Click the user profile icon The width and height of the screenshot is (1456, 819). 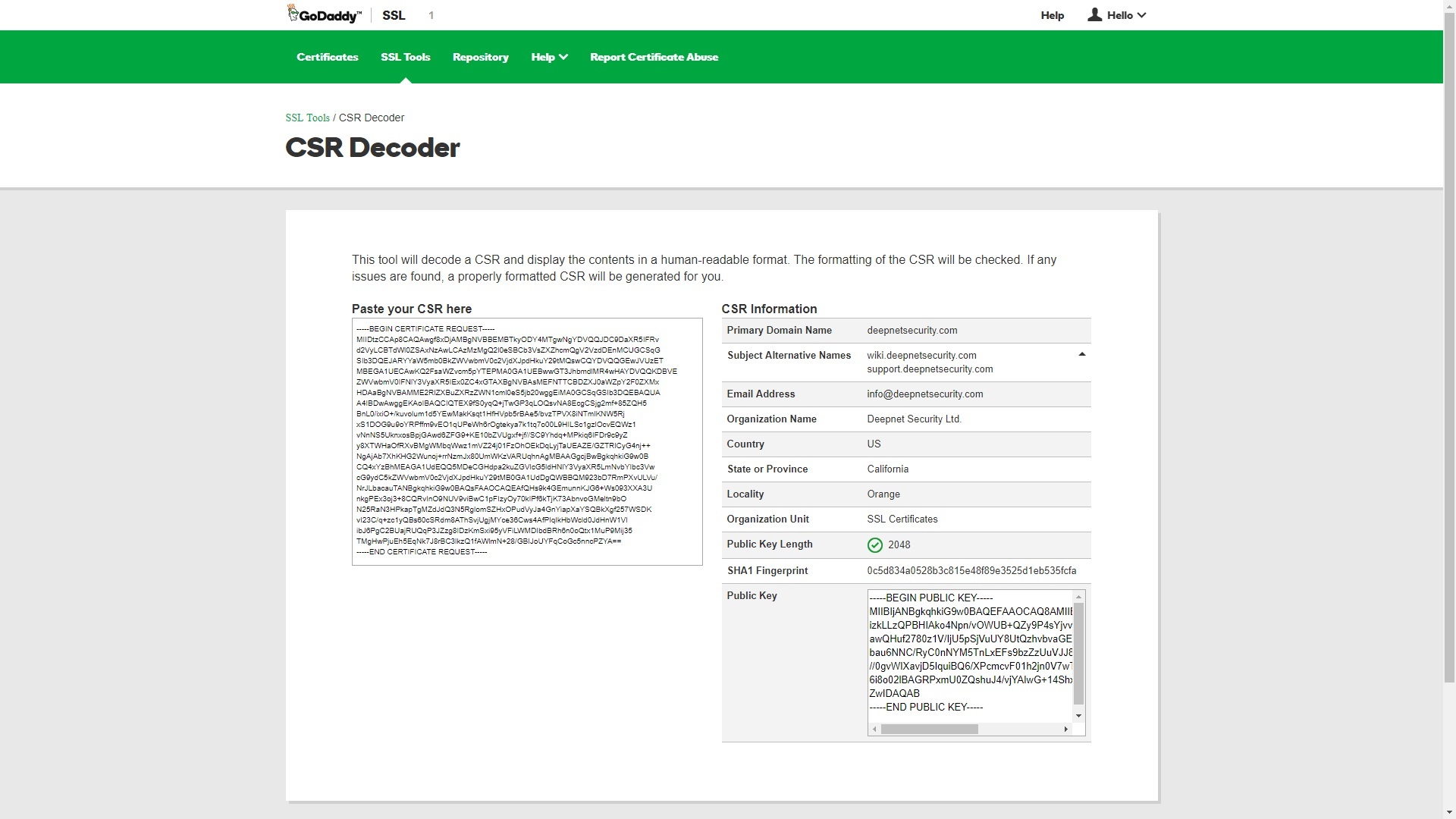click(x=1094, y=15)
